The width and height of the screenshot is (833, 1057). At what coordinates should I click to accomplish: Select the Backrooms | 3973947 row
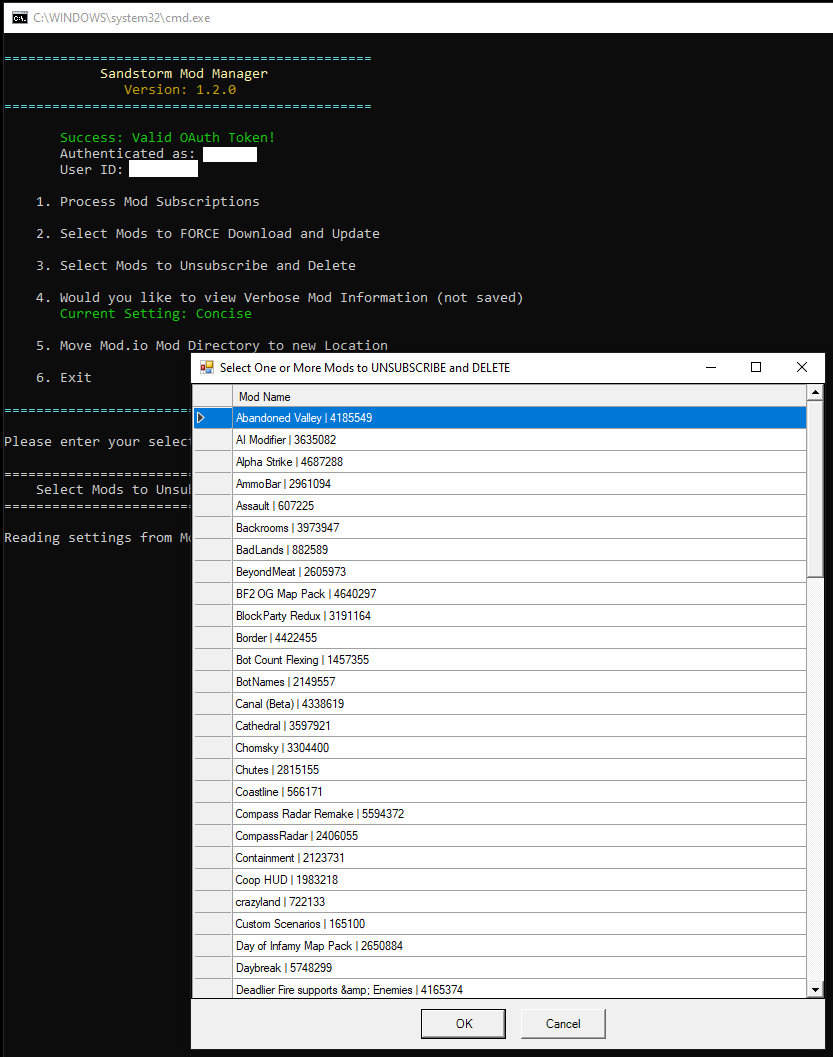pos(519,528)
